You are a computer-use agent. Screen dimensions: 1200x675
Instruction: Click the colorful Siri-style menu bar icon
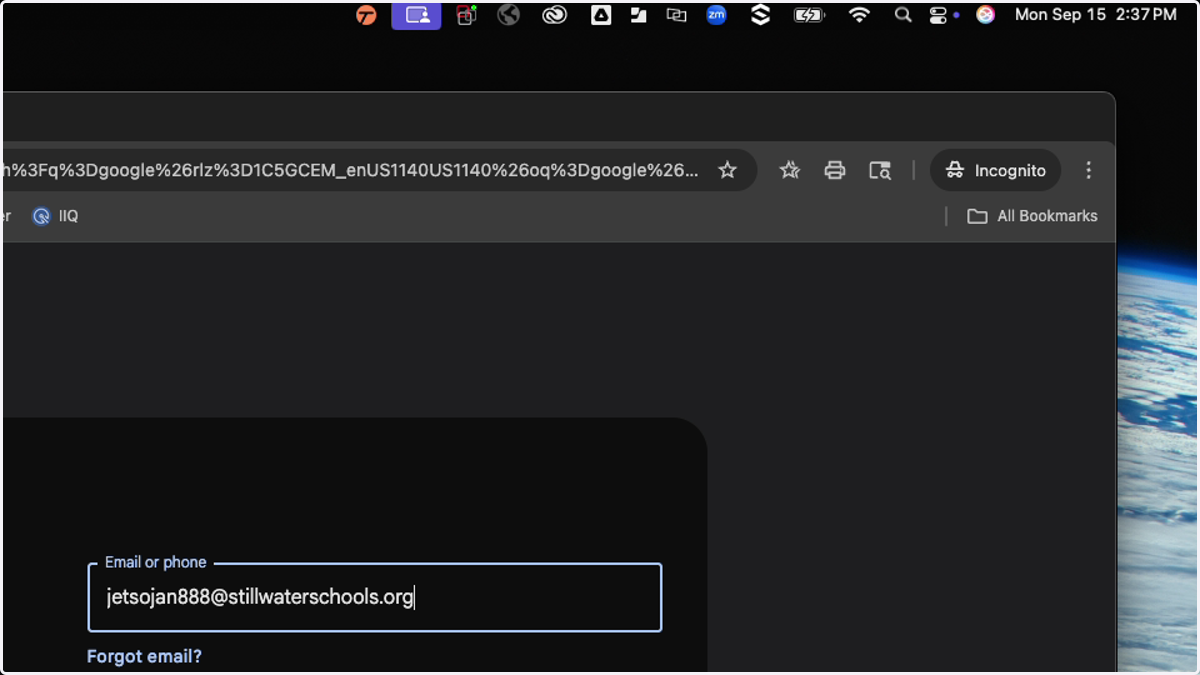tap(986, 15)
